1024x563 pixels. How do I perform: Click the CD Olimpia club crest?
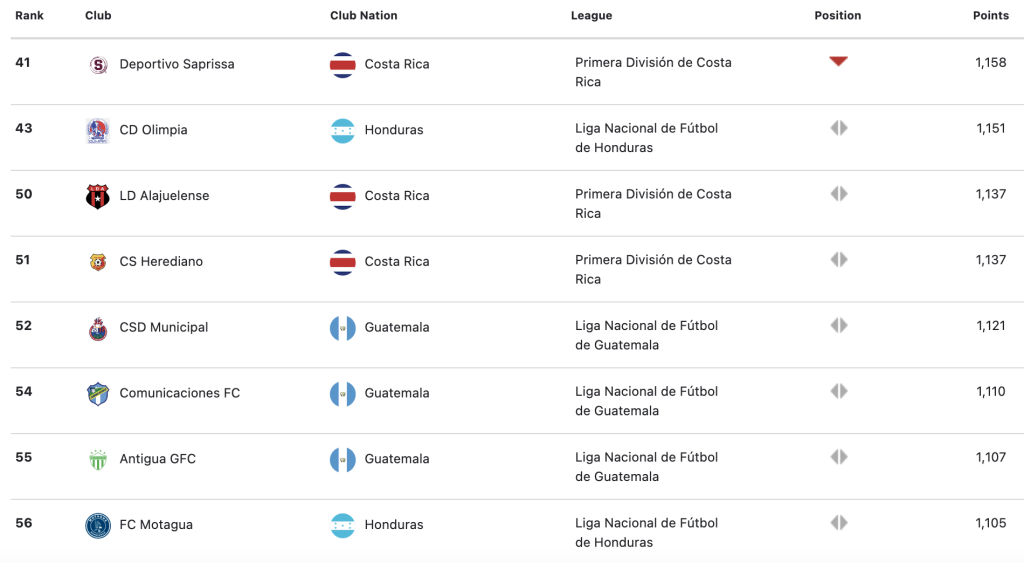pos(98,131)
